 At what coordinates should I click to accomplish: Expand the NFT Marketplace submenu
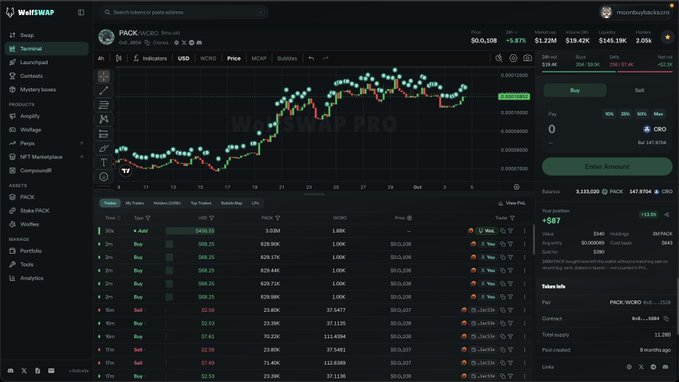pos(81,157)
